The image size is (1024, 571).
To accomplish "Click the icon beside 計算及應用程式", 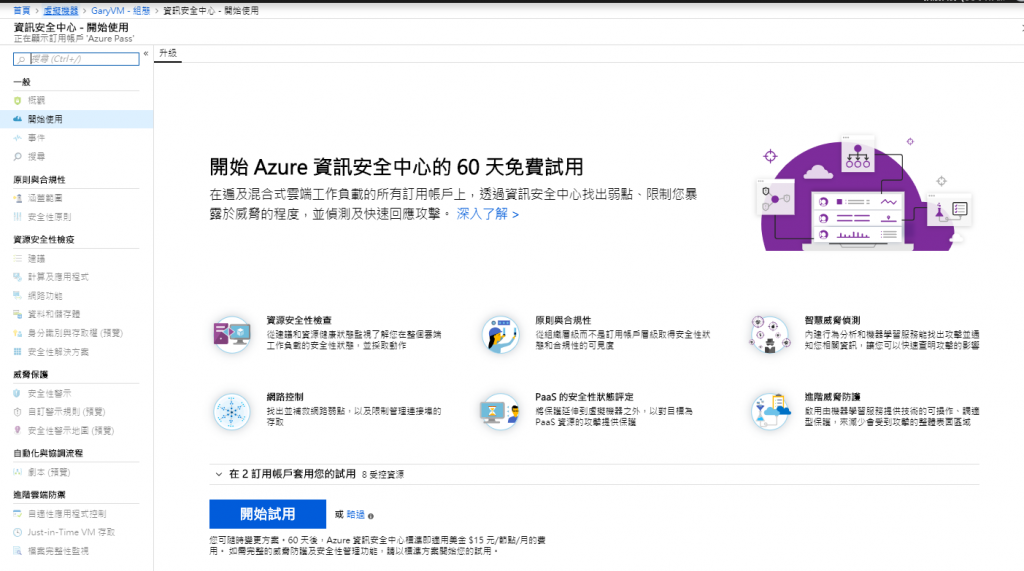I will point(18,277).
